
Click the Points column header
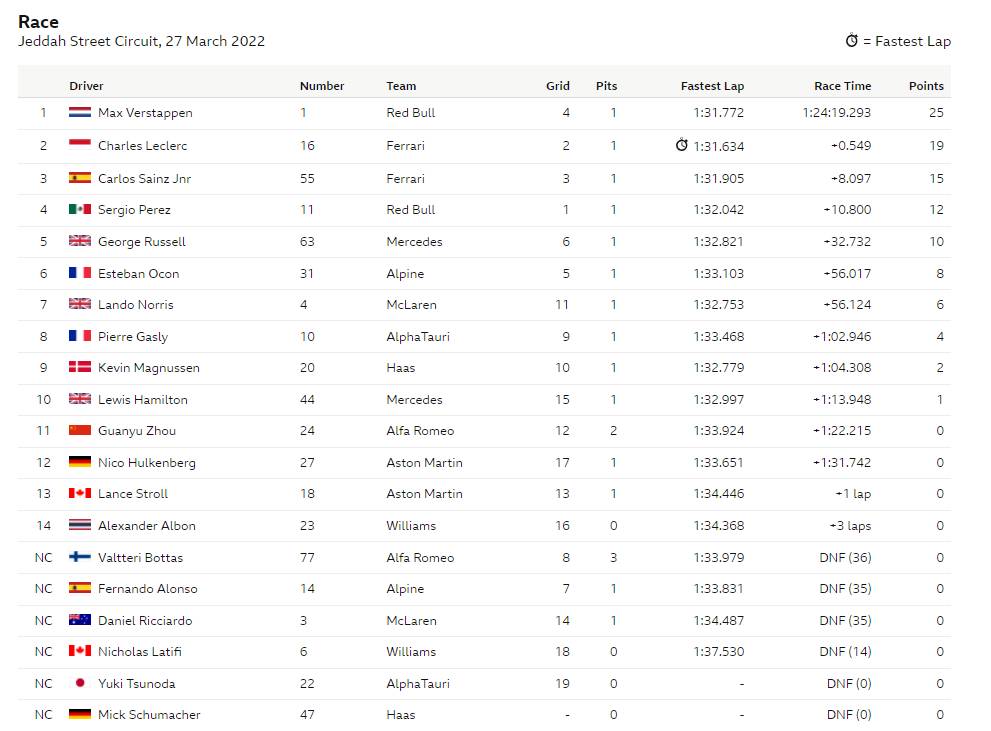coord(926,86)
